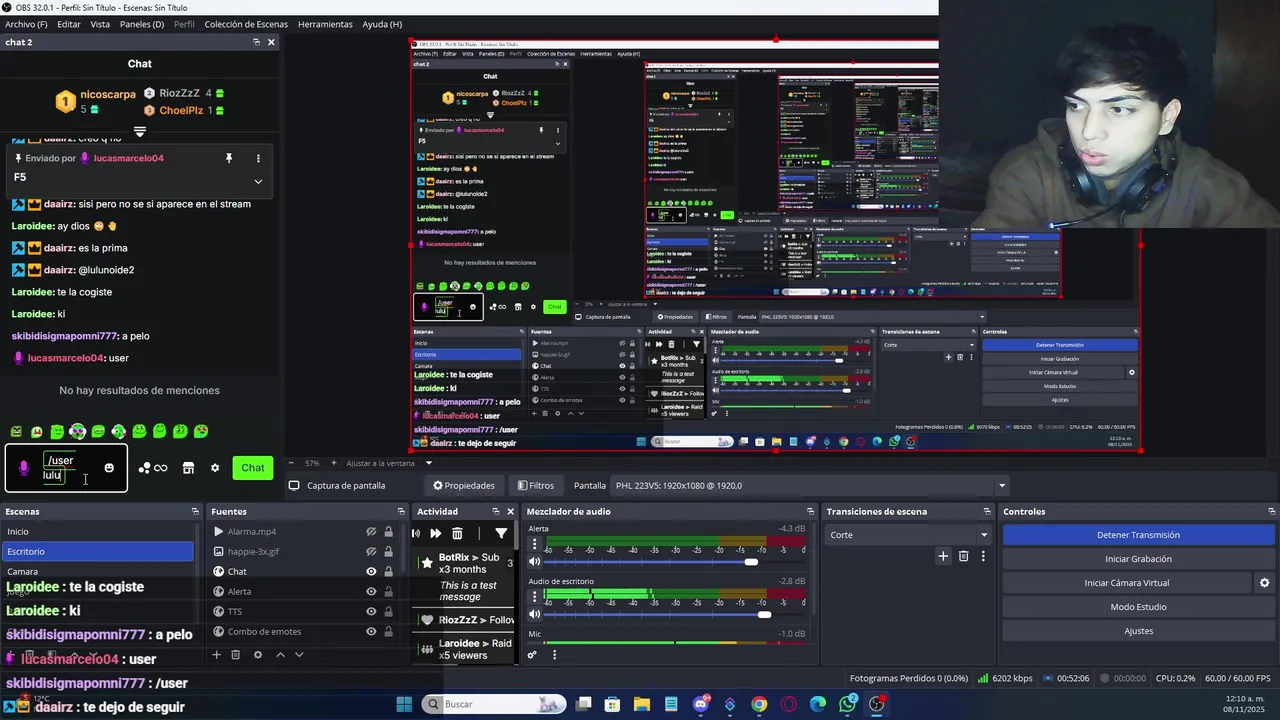Open the Corte transition dropdown
The width and height of the screenshot is (1280, 720).
pyautogui.click(x=908, y=535)
